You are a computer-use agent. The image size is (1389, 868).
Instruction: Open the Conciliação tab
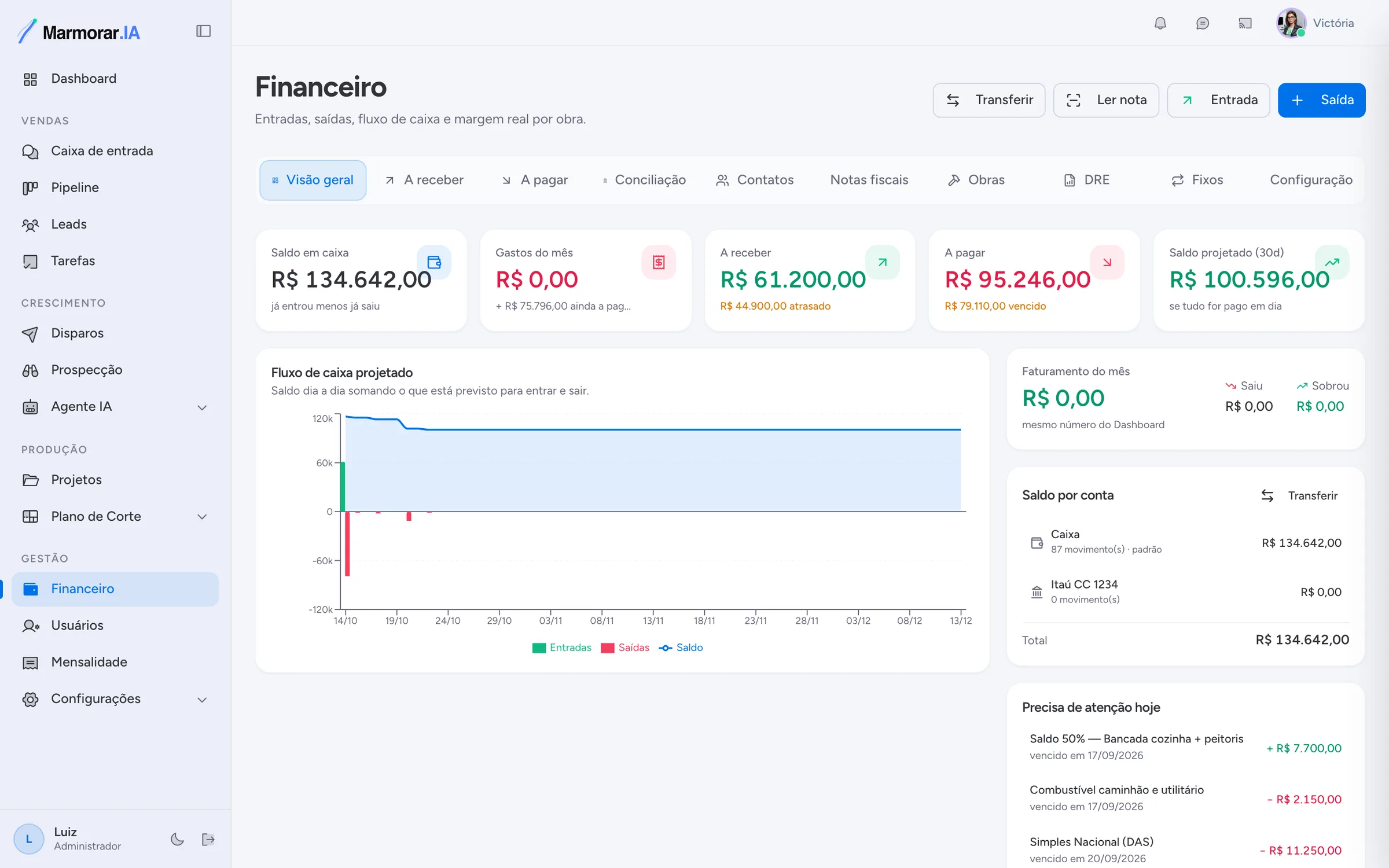644,180
